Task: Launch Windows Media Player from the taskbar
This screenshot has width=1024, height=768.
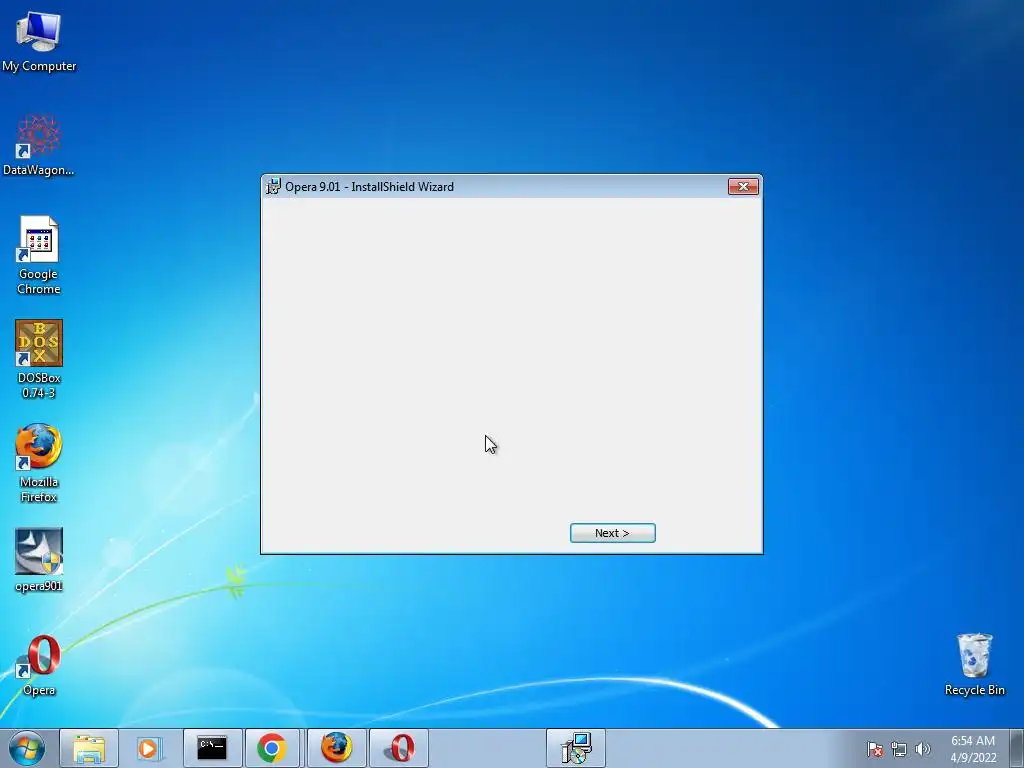Action: pyautogui.click(x=148, y=748)
